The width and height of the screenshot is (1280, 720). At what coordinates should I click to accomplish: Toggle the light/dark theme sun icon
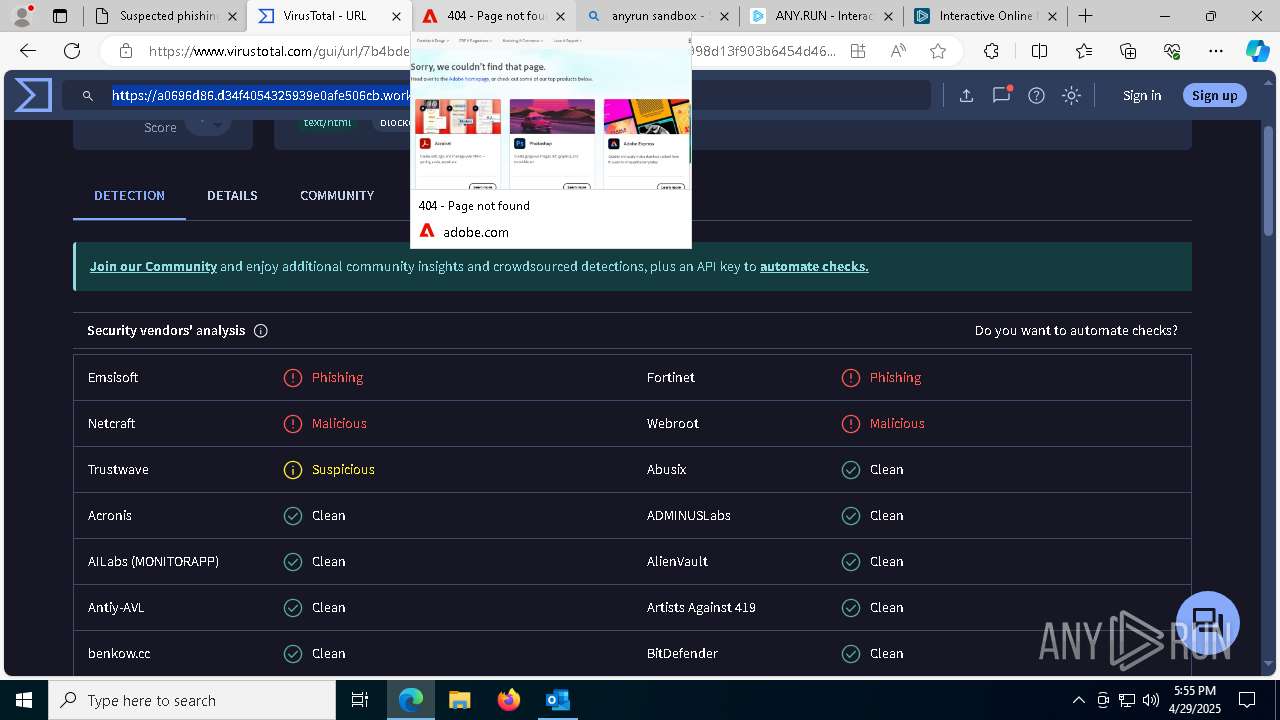(1071, 96)
